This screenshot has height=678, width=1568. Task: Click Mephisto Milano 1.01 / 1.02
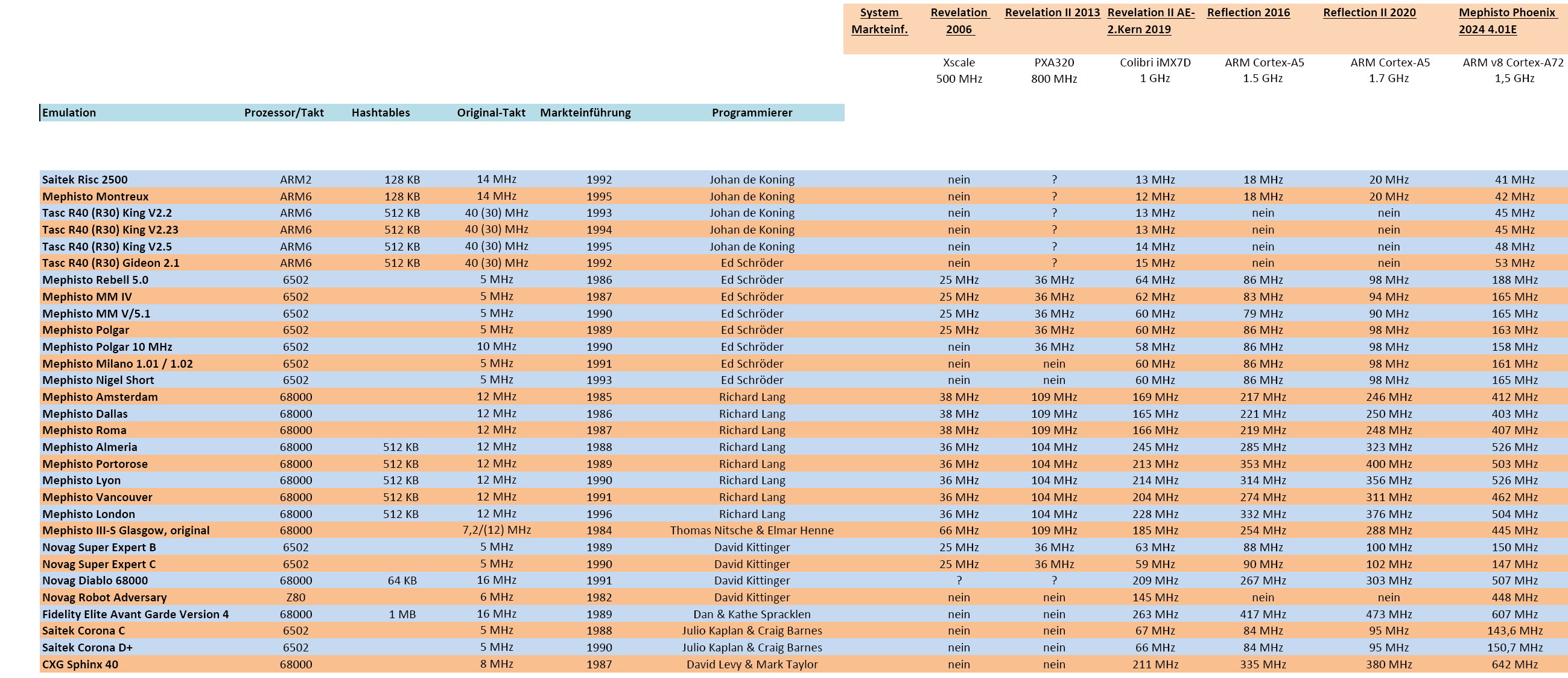coord(117,363)
